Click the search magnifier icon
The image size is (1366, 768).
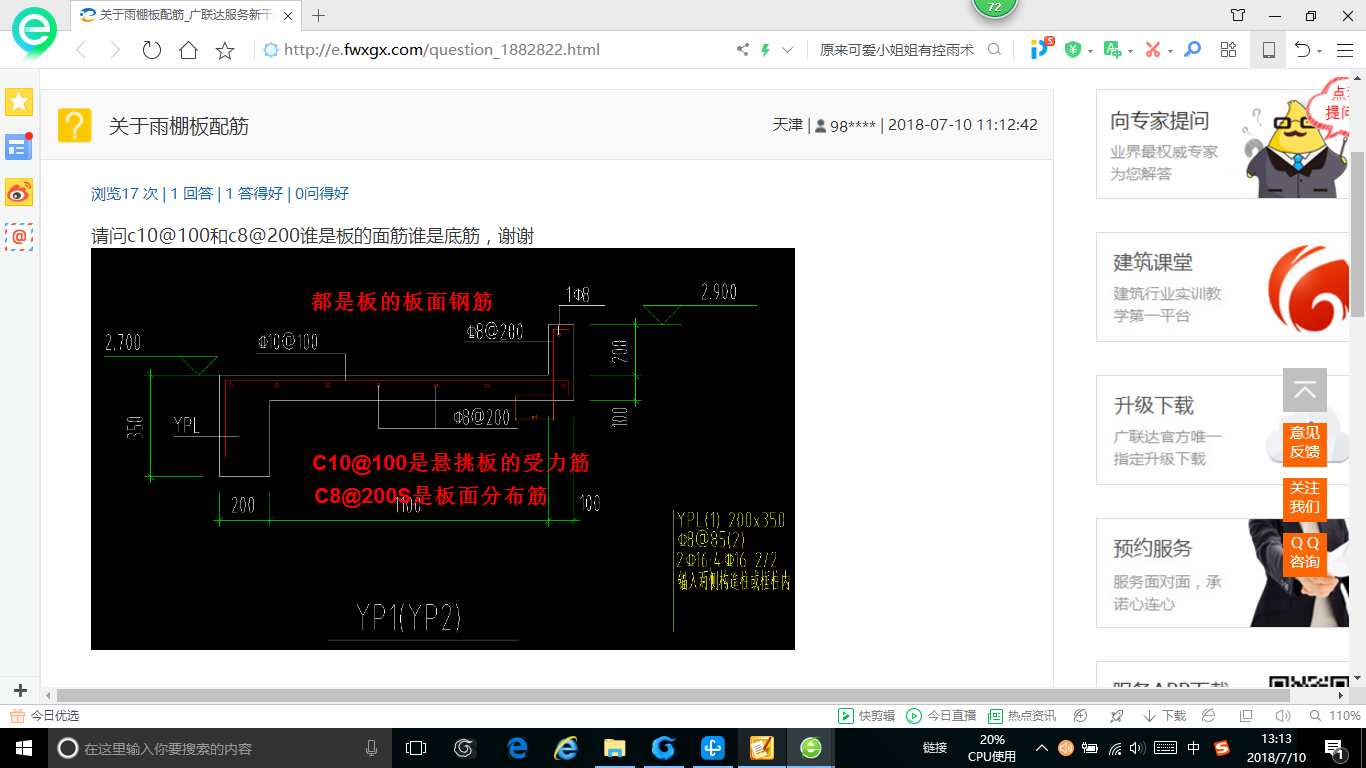coord(994,49)
